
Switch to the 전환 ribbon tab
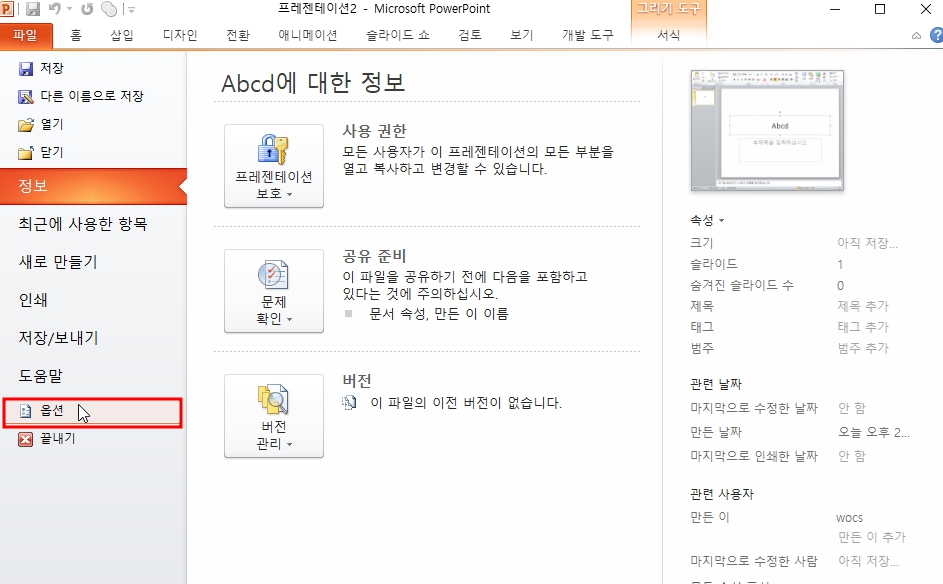[238, 35]
